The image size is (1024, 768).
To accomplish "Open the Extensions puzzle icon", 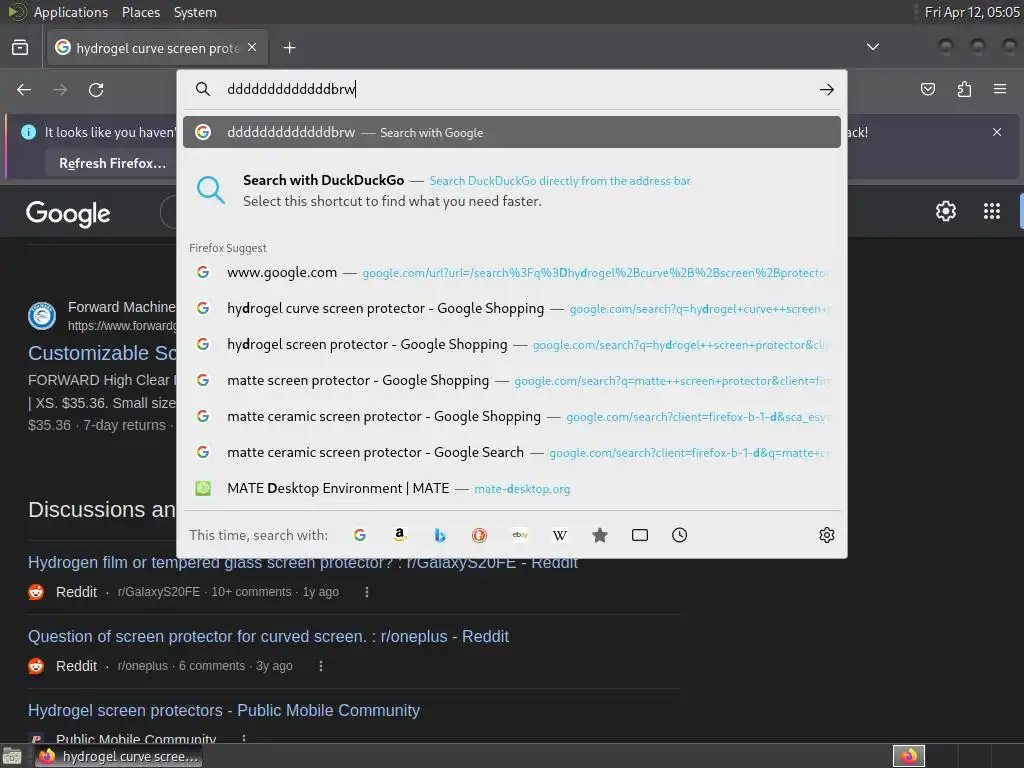I will point(964,89).
